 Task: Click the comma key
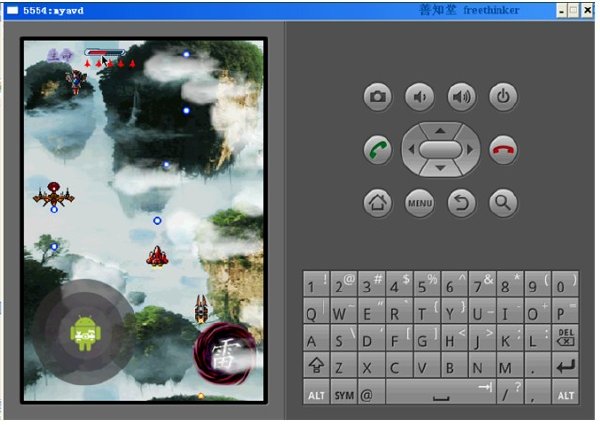click(537, 392)
